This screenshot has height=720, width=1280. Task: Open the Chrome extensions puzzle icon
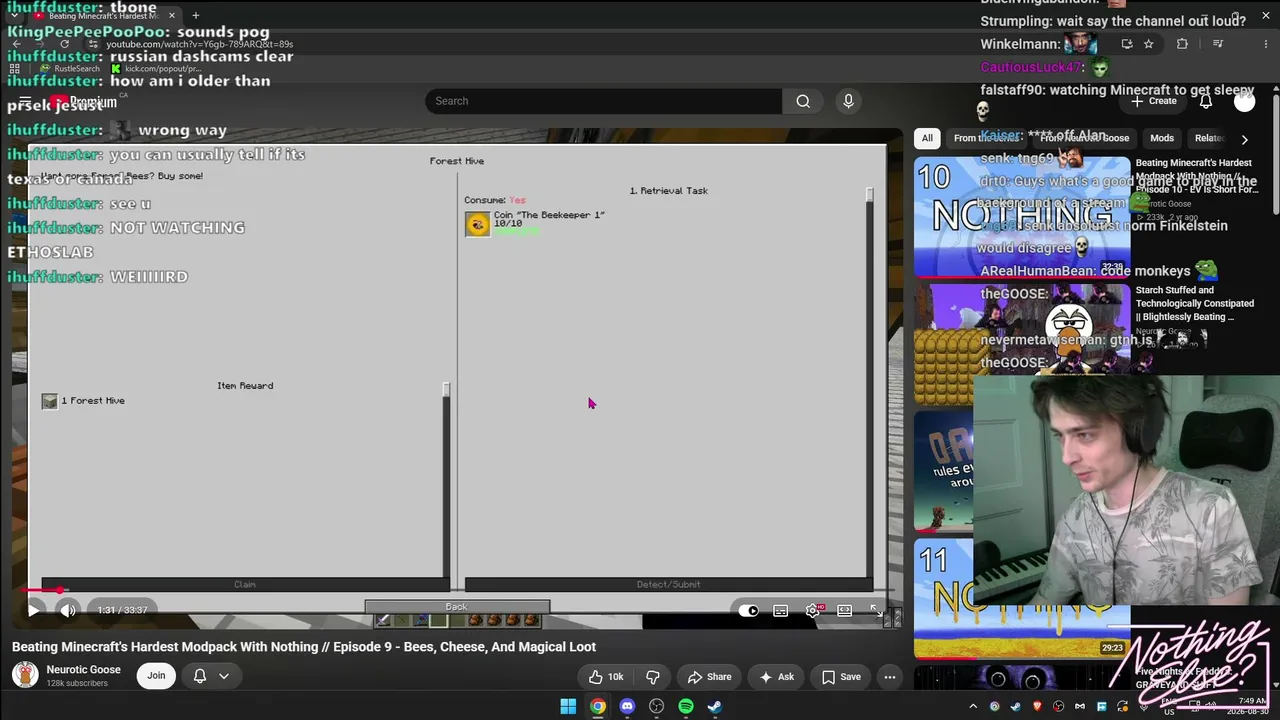pos(1182,44)
